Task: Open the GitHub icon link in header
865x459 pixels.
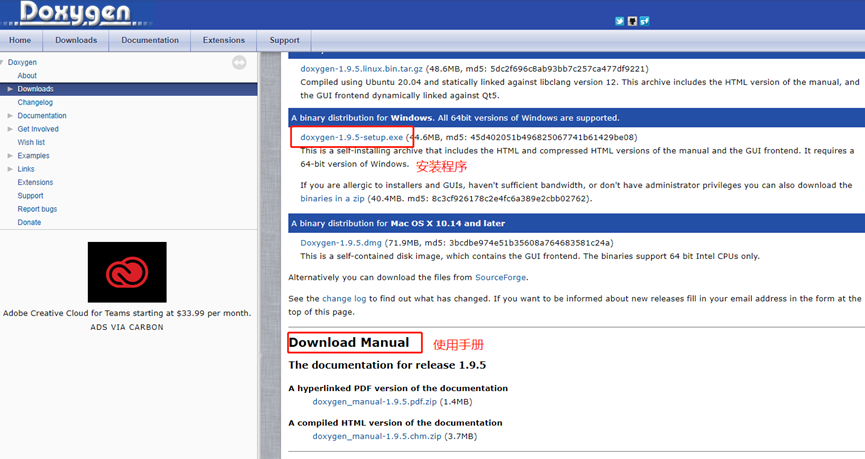Action: (x=633, y=20)
